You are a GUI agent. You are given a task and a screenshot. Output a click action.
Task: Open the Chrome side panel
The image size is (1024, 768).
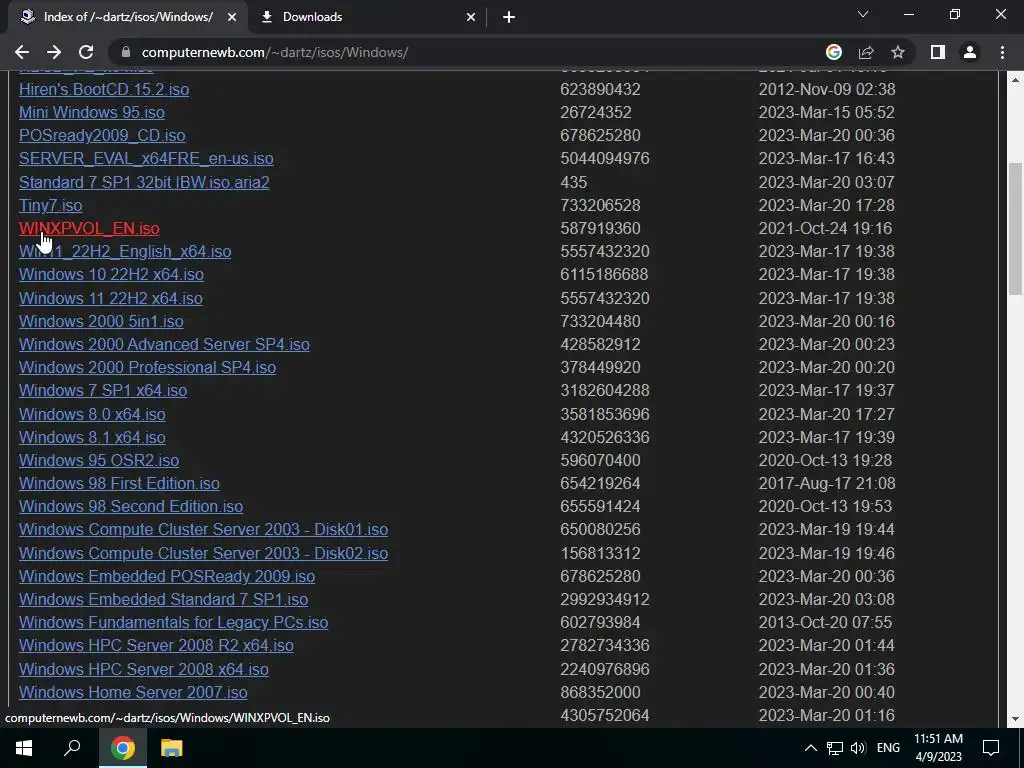(938, 52)
